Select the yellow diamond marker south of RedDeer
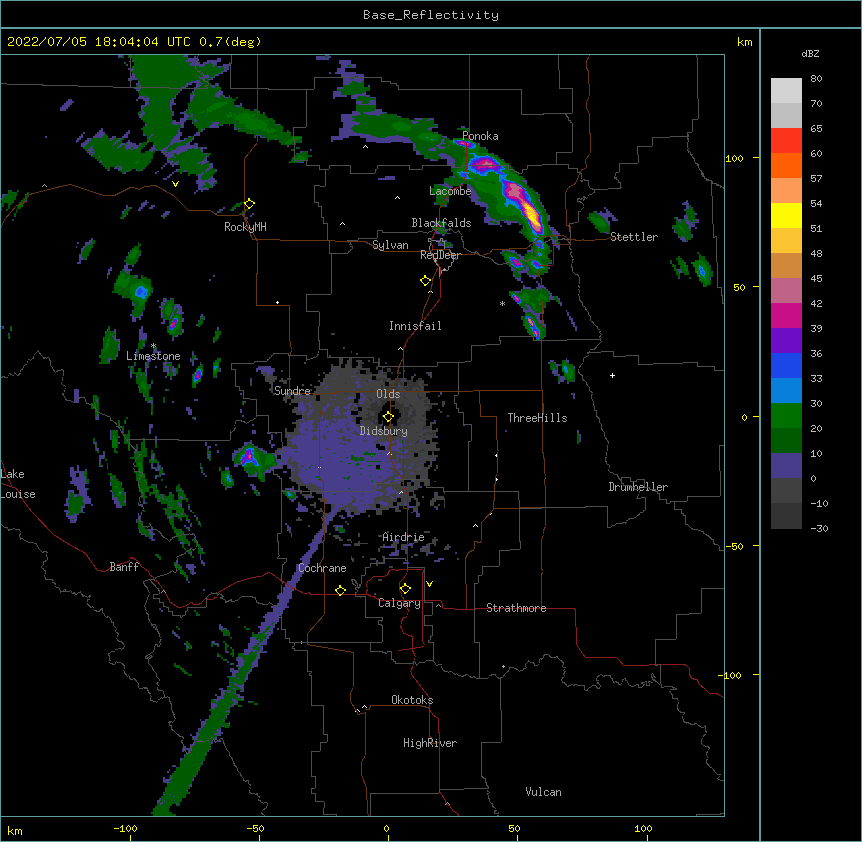862x842 pixels. tap(426, 281)
